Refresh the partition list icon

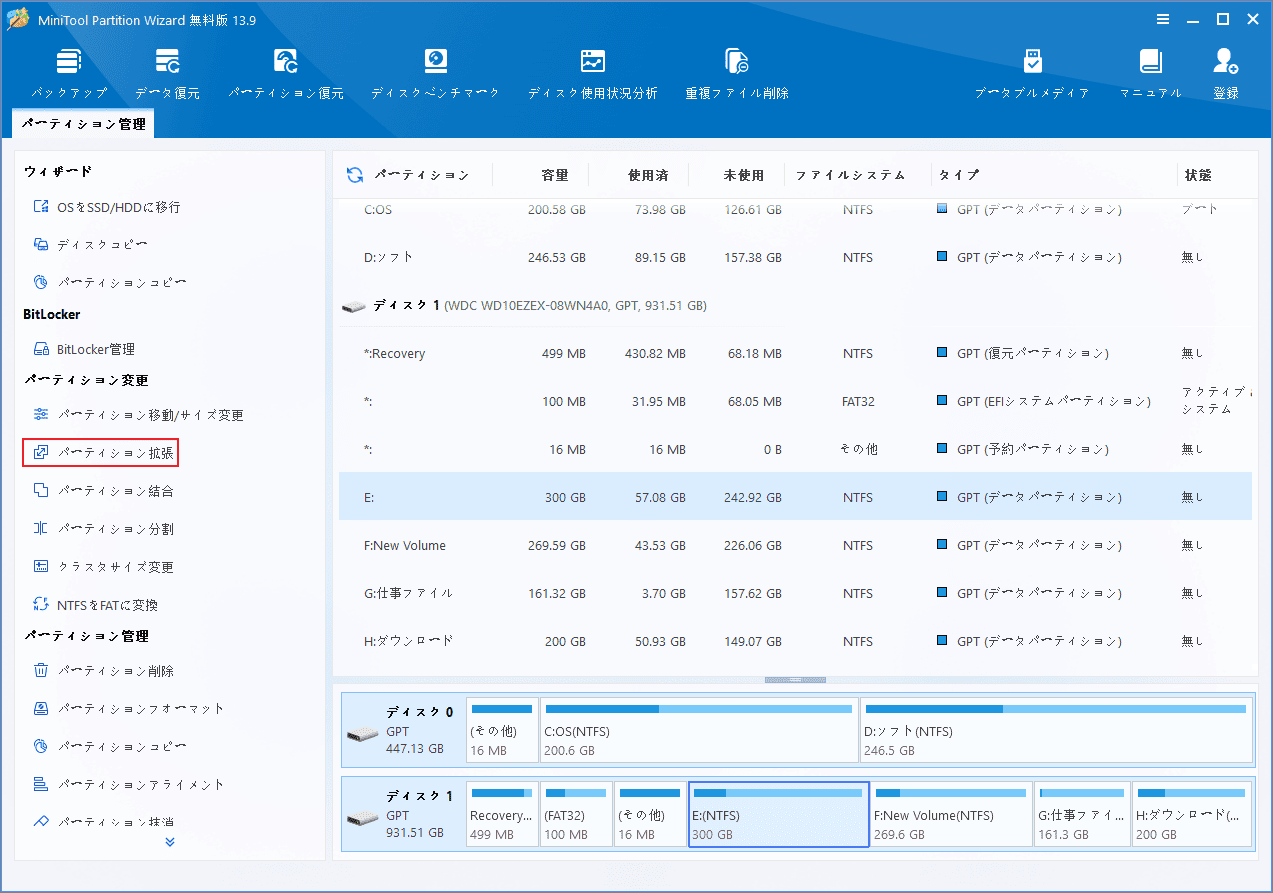click(x=355, y=175)
